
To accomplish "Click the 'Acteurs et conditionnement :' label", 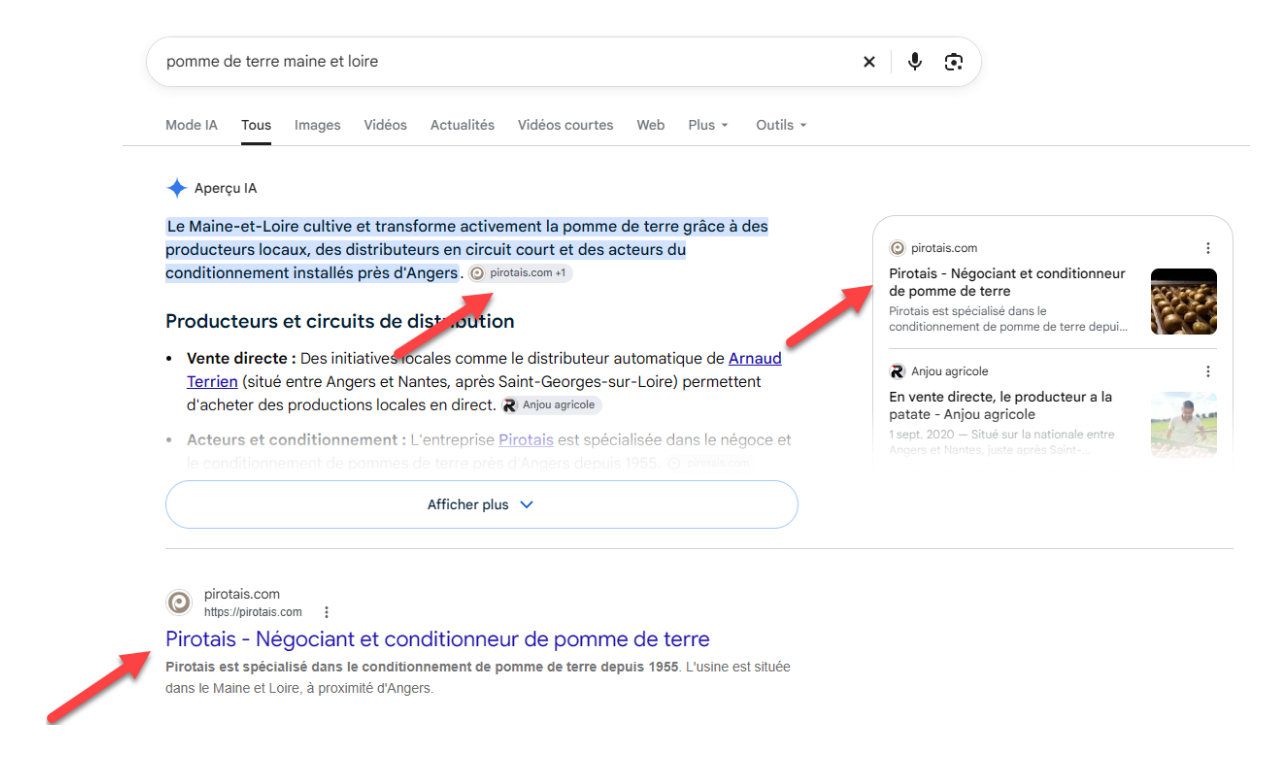I will click(x=296, y=440).
